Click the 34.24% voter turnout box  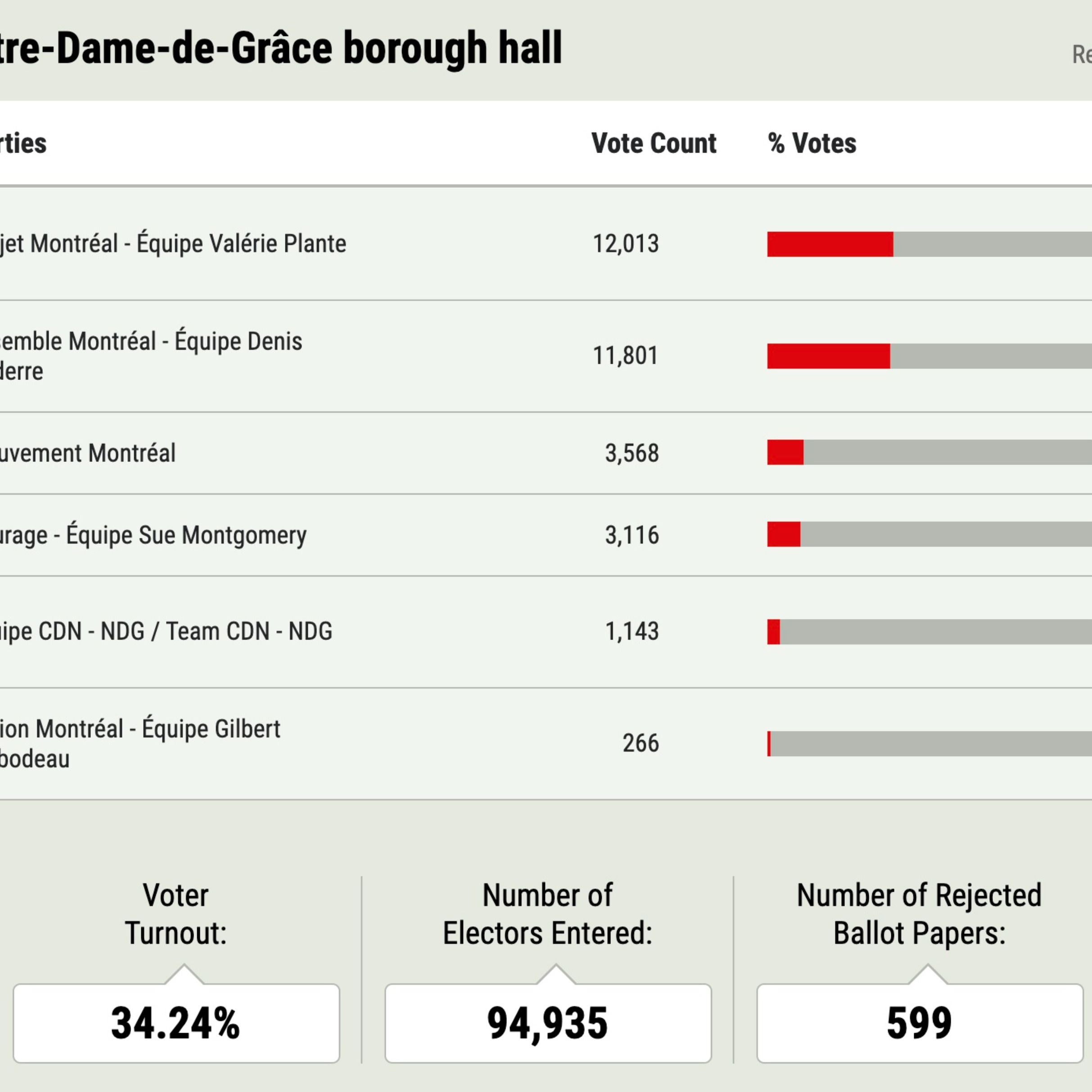pyautogui.click(x=176, y=1023)
